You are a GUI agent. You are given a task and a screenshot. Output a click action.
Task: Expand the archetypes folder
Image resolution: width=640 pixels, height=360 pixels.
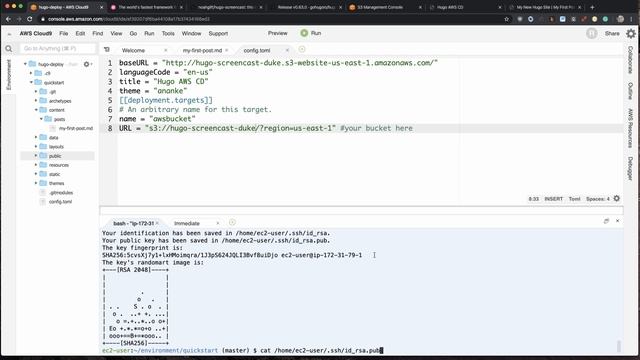point(36,100)
